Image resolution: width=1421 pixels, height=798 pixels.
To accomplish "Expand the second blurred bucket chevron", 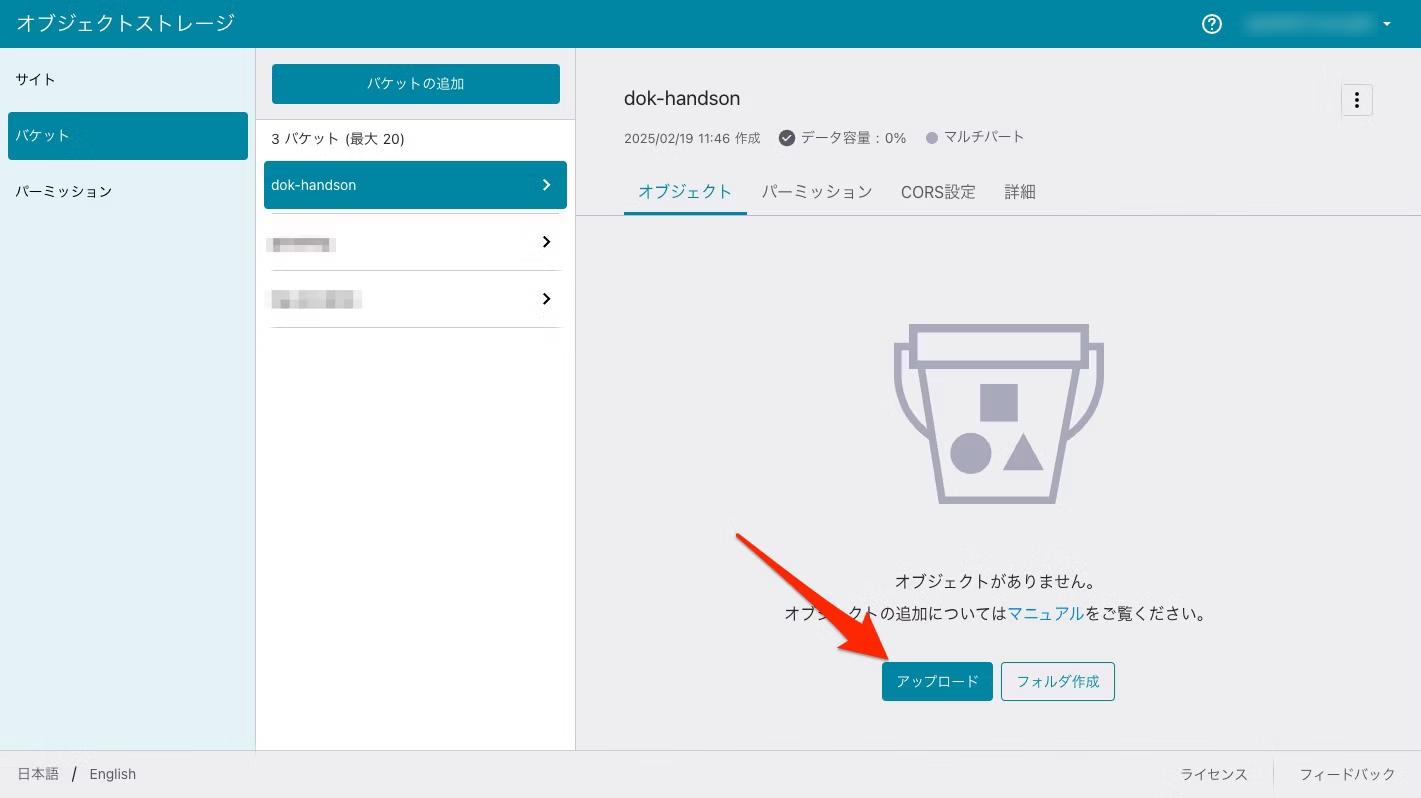I will coord(546,242).
